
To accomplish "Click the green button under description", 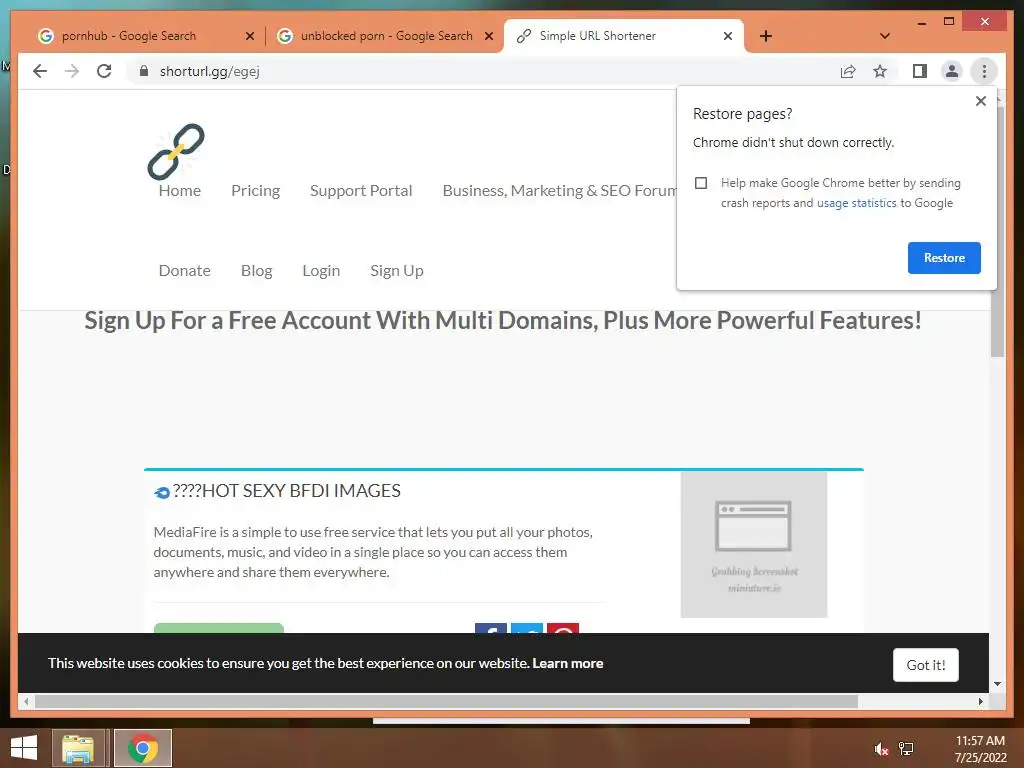I will pos(219,628).
